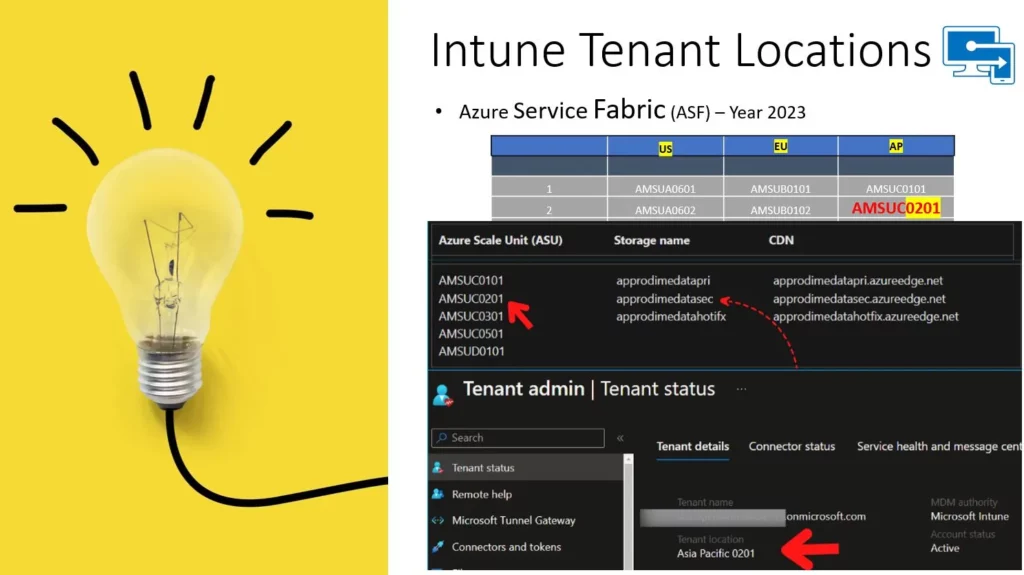Viewport: 1024px width, 575px height.
Task: Click the AMSUA0601 table cell
Action: [x=665, y=189]
